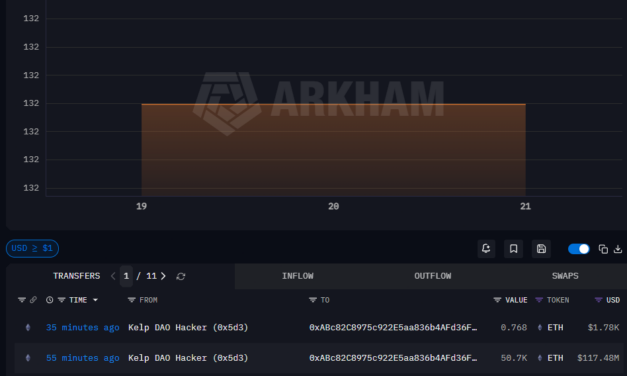Open the 35 minutes ago transaction

(83, 328)
